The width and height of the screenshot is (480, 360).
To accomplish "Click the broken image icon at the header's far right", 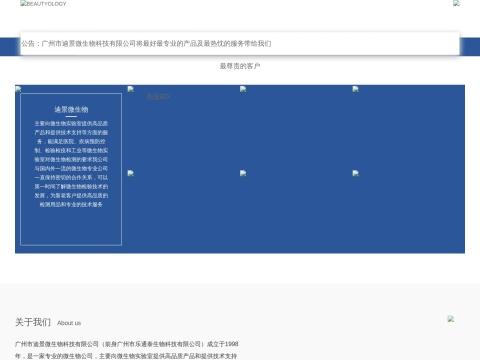I will [456, 3].
